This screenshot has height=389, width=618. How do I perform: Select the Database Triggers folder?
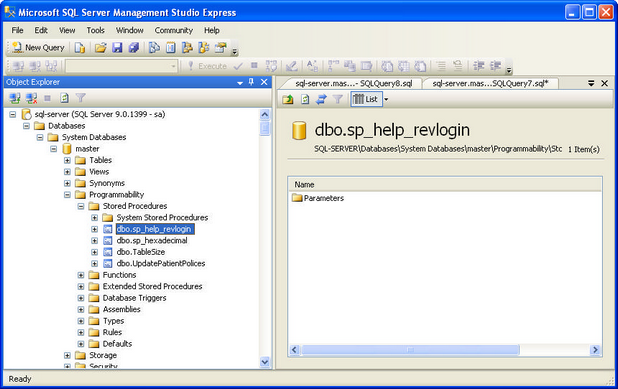pyautogui.click(x=134, y=298)
